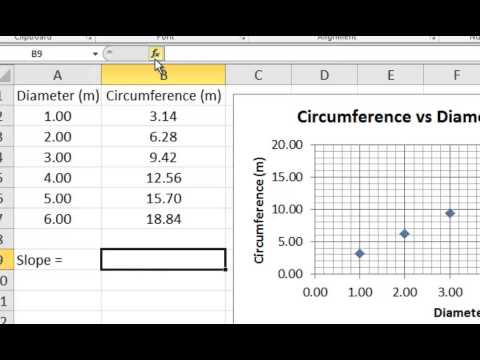Select cell with diameter 2.00

[x=58, y=137]
